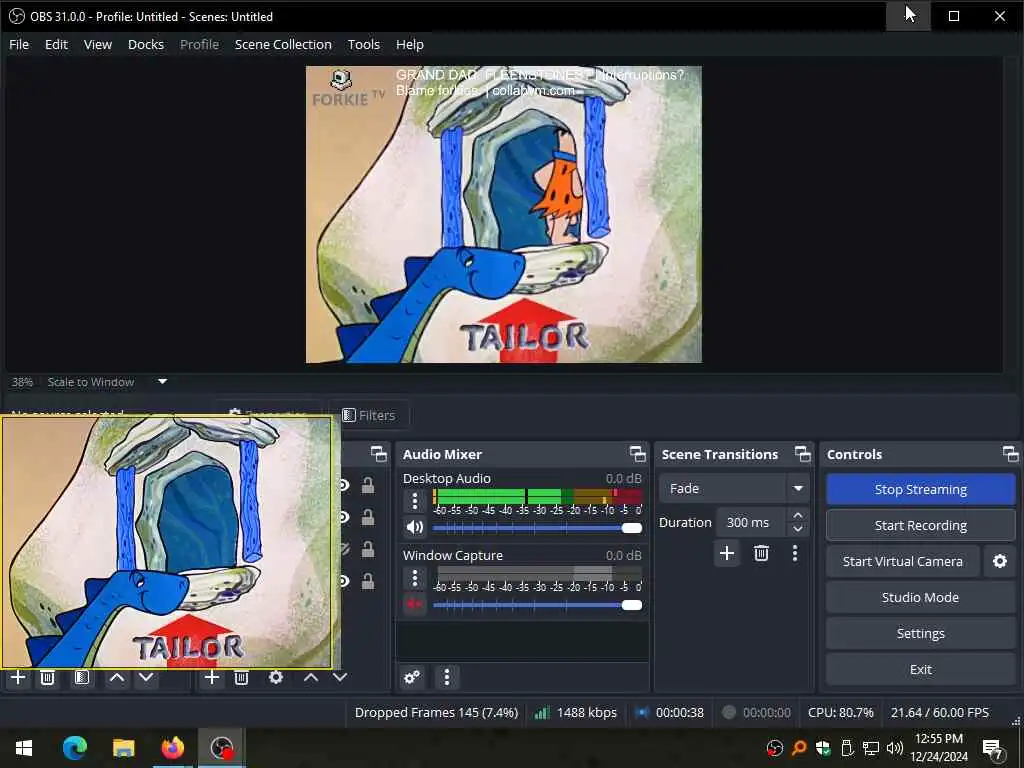Open the Scene Collection menu

(x=283, y=44)
